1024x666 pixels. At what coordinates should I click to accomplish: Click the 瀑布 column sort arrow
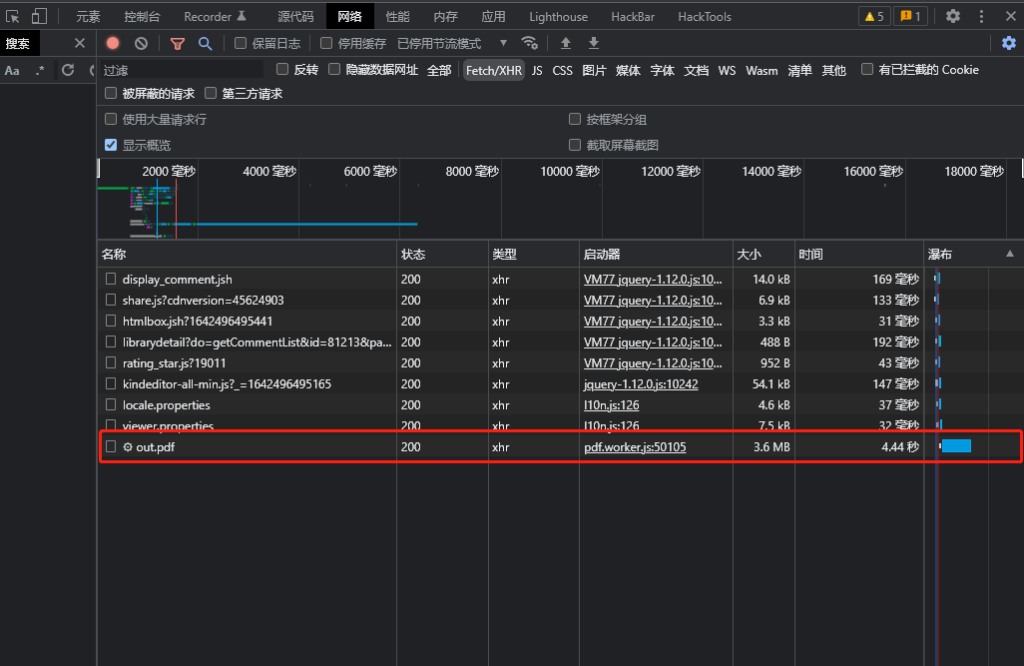point(1009,254)
